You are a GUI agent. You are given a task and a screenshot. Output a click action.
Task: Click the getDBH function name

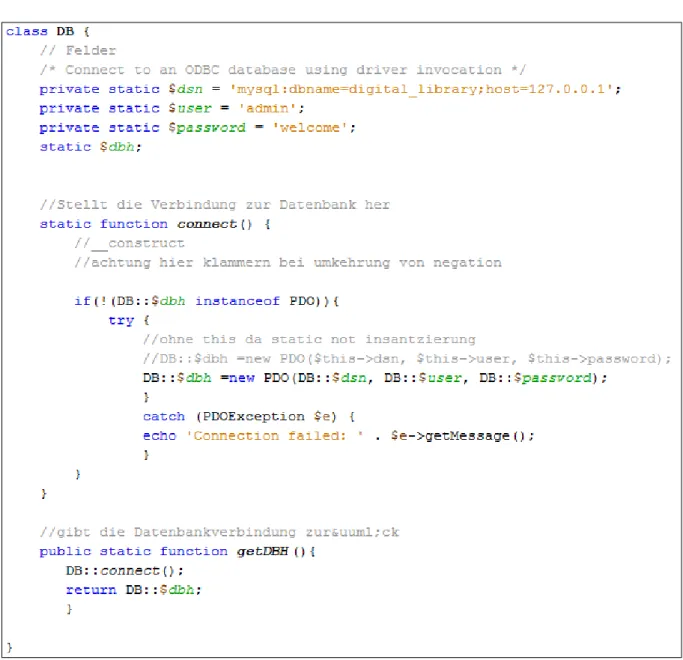coord(263,552)
